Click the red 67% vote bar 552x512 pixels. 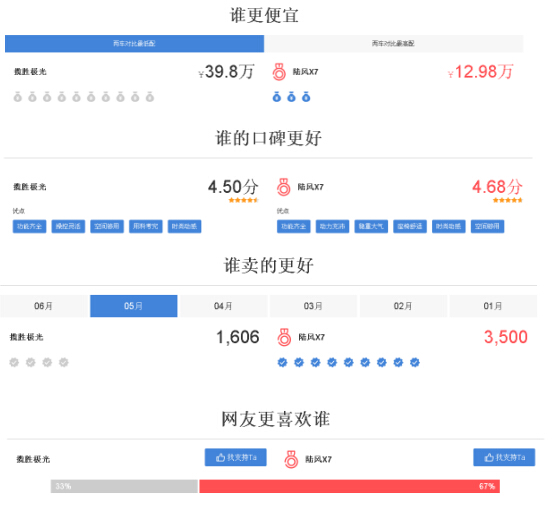(x=350, y=486)
